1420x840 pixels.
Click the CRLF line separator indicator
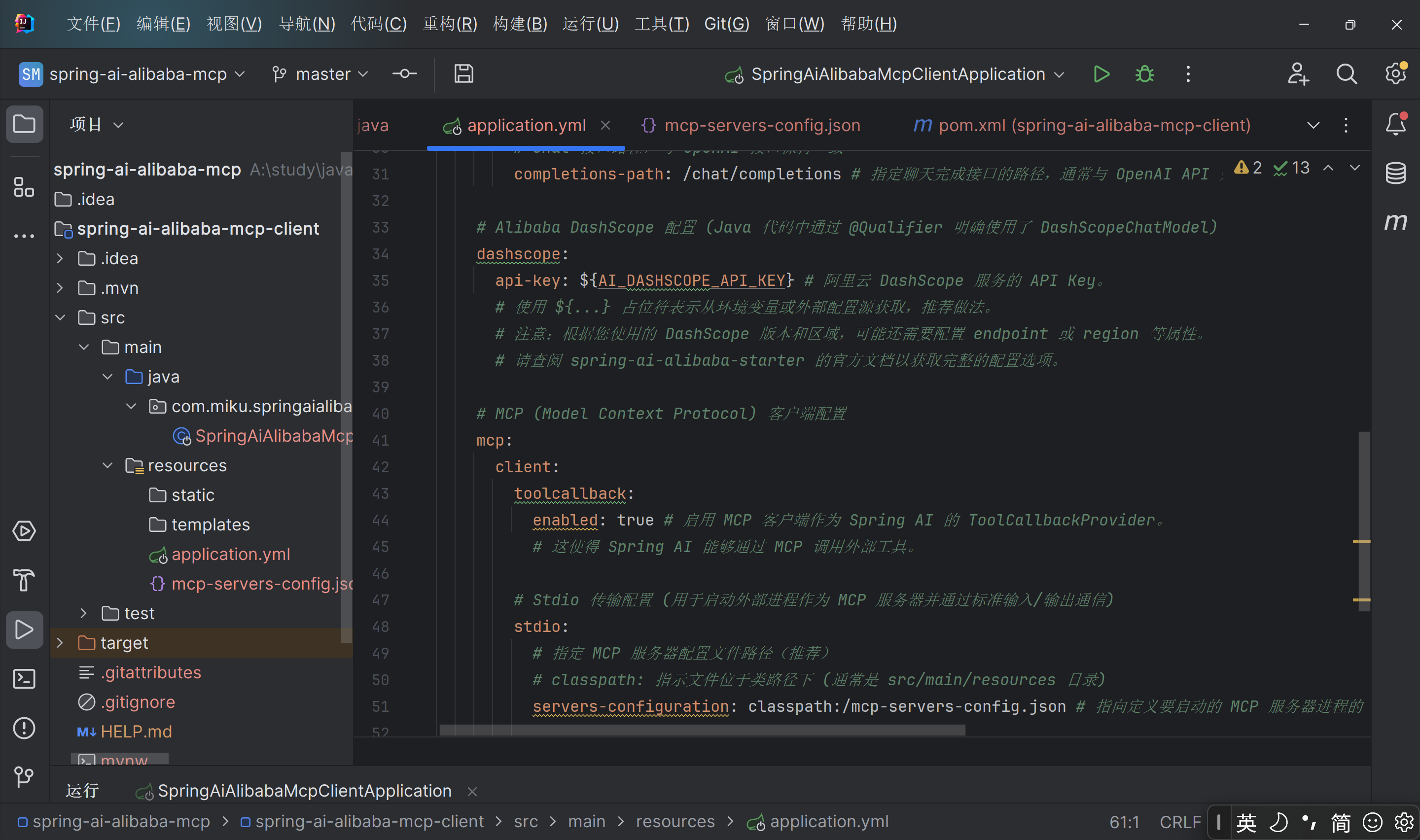click(1179, 821)
